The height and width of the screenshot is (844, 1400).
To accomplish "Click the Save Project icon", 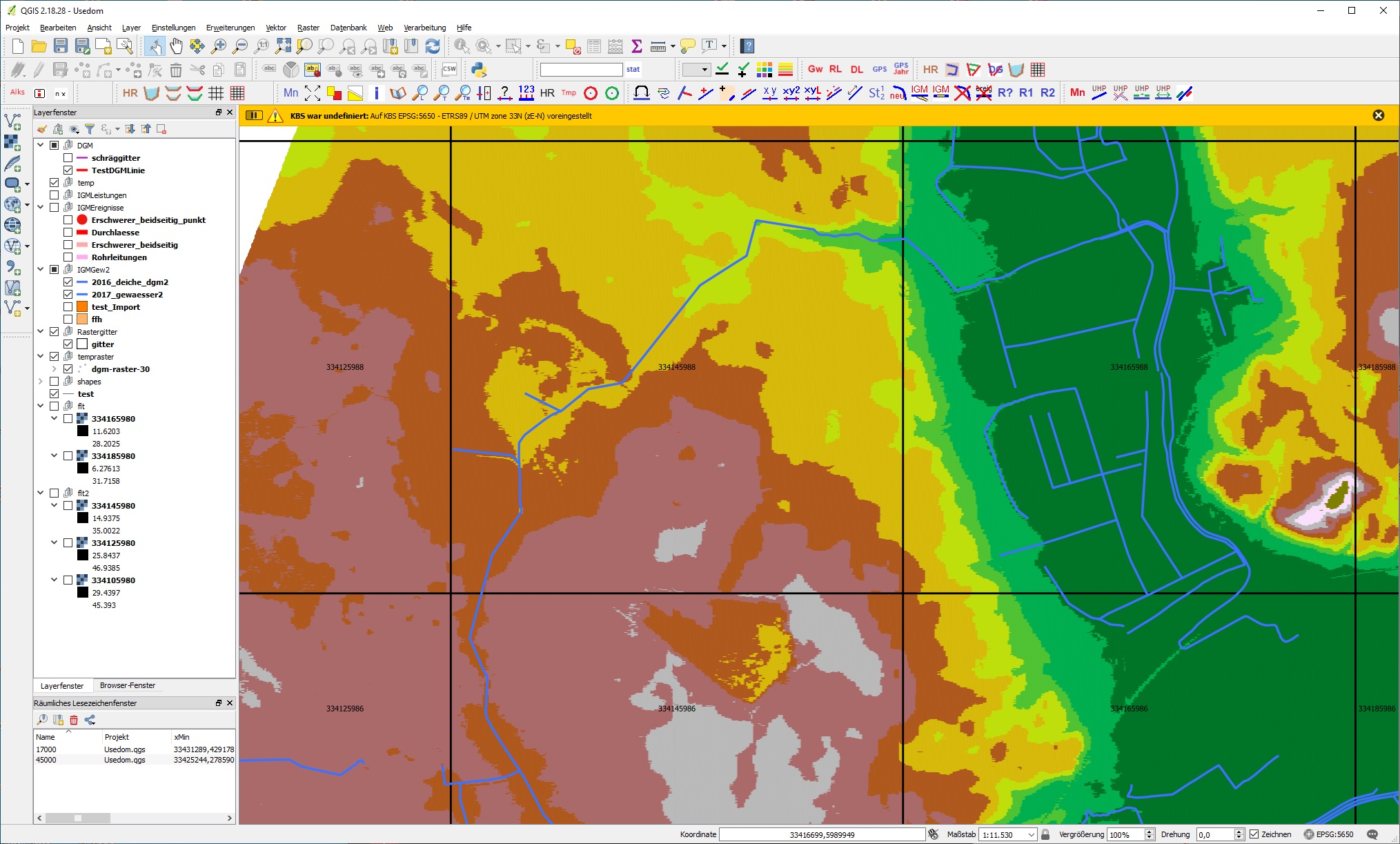I will (61, 46).
